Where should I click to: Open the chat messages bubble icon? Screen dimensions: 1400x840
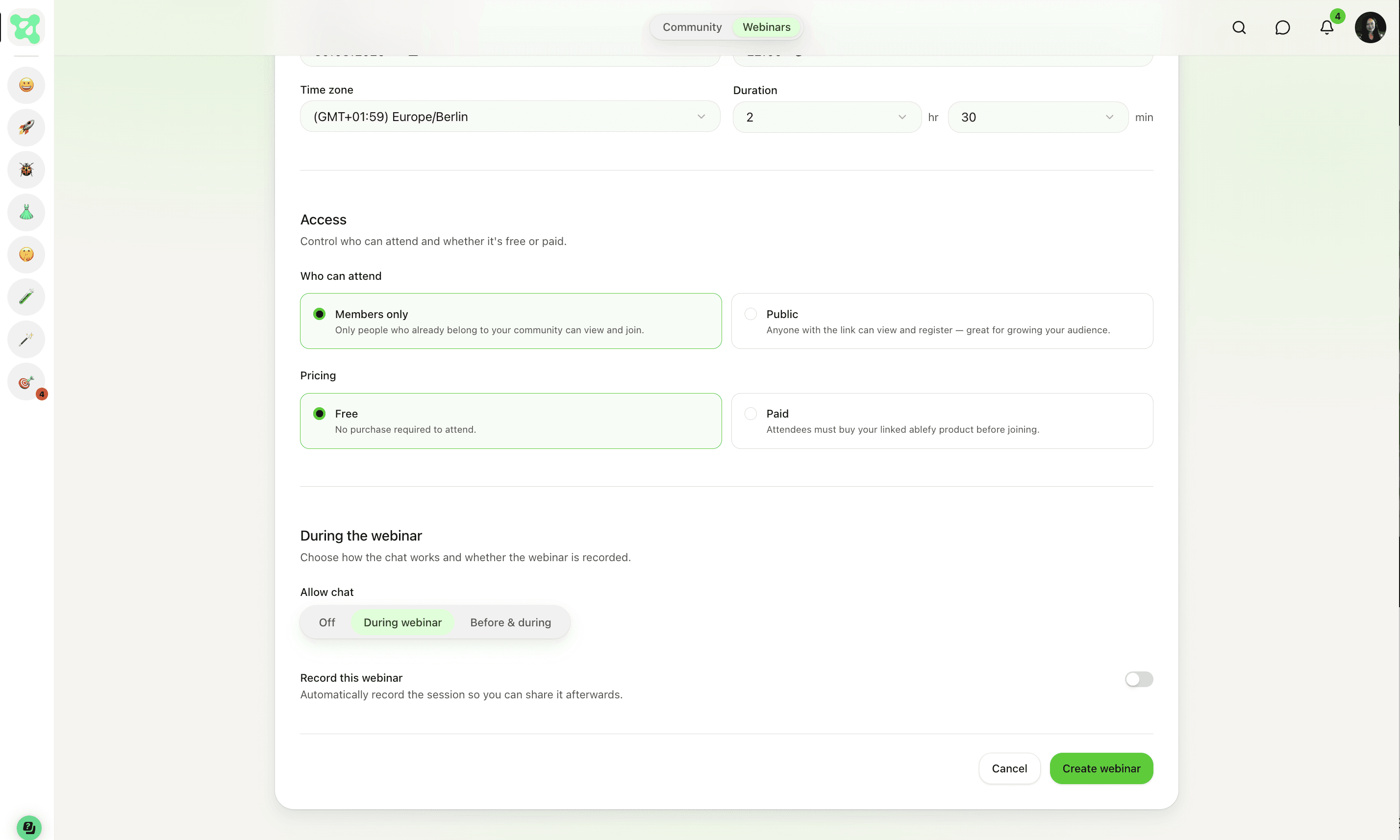point(1282,27)
